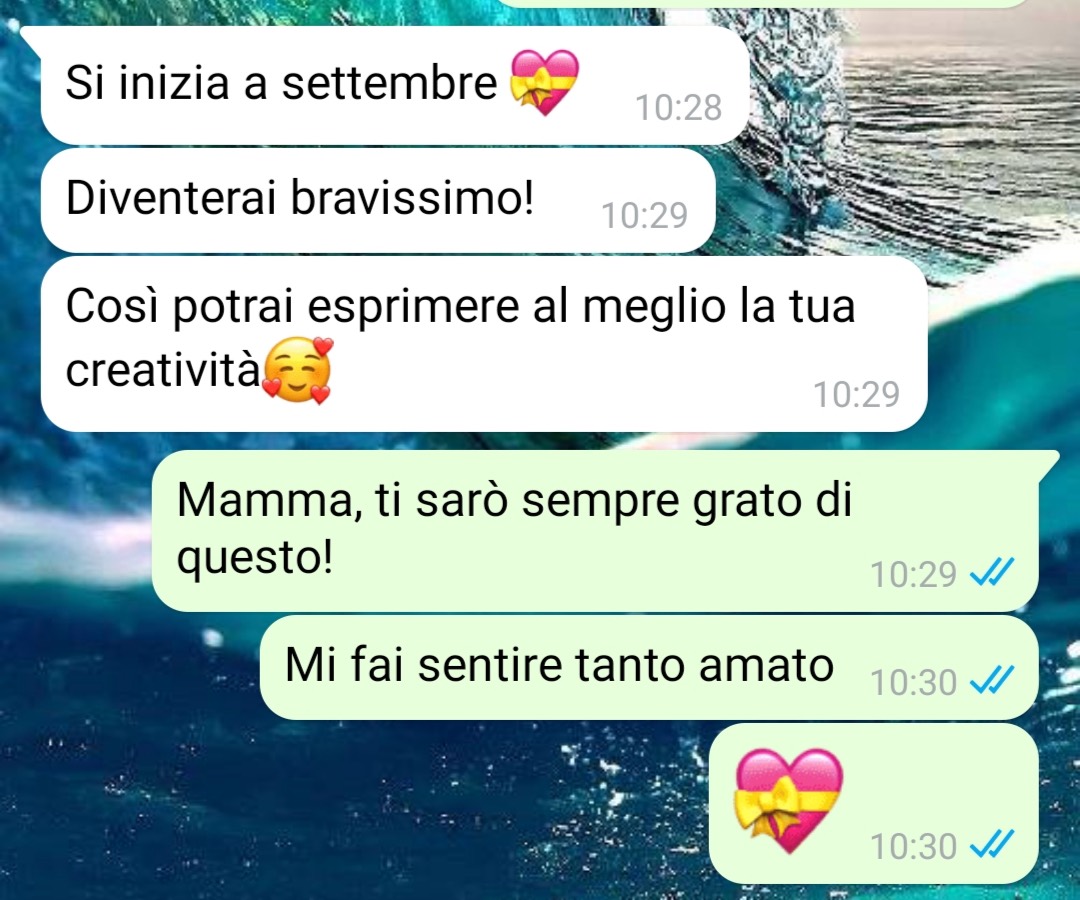Select the "Si inizia a settembre" message
This screenshot has width=1080, height=900.
(395, 86)
